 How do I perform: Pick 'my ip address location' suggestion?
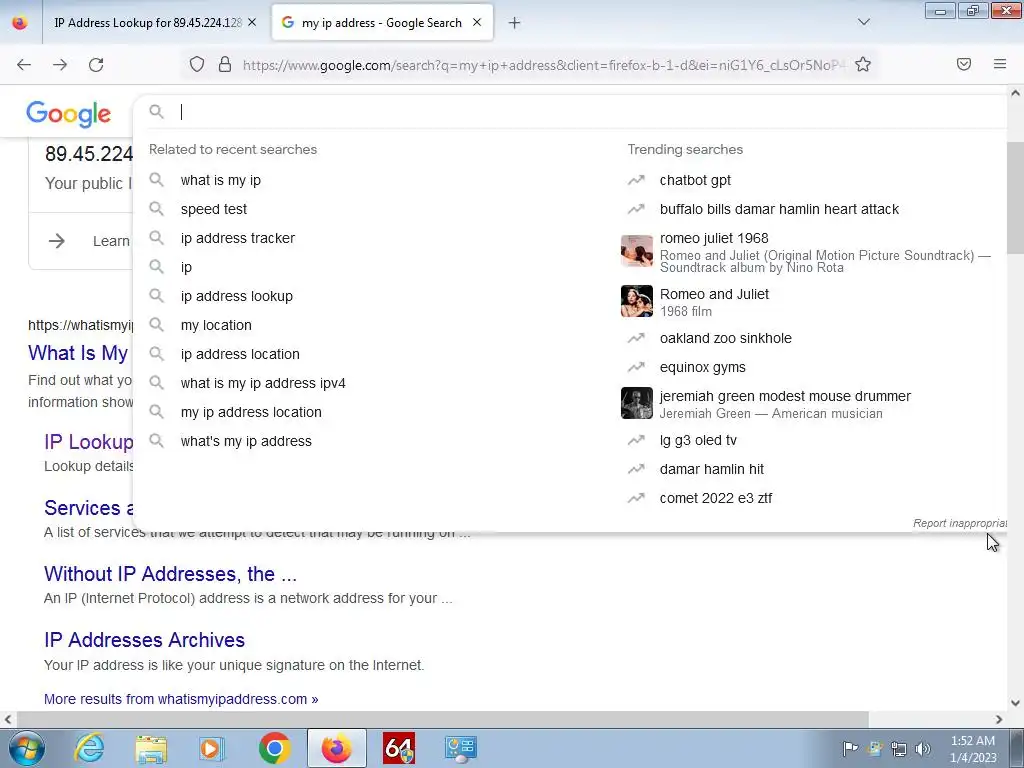coord(251,412)
